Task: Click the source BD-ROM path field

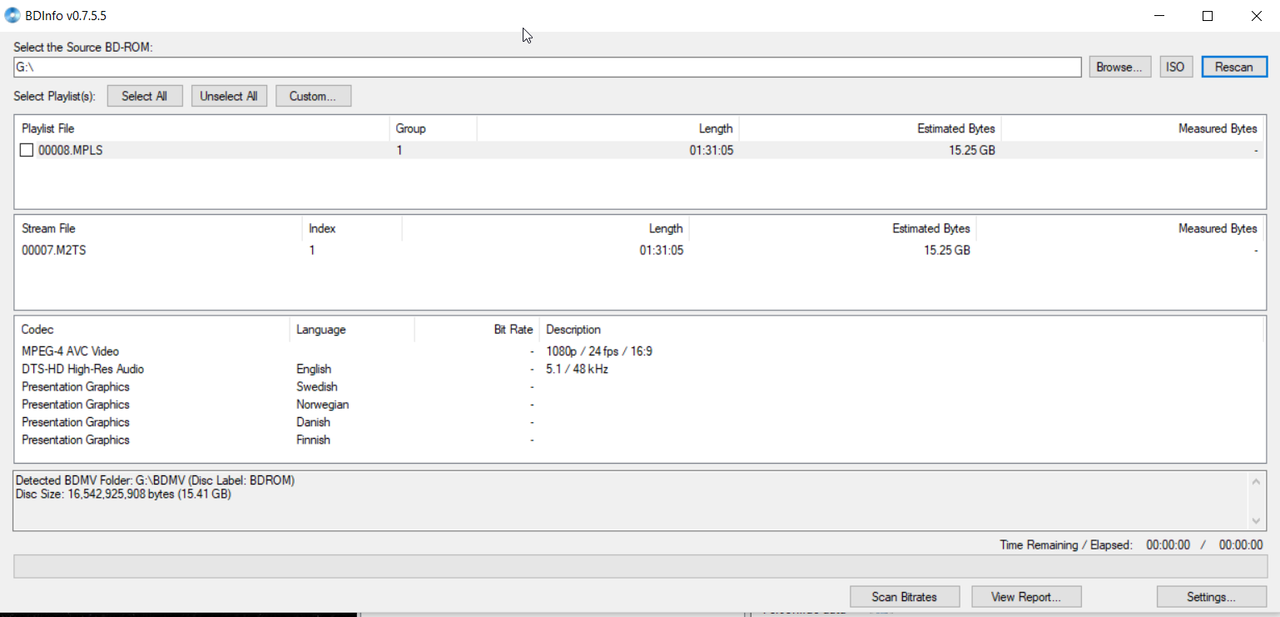Action: pyautogui.click(x=547, y=67)
